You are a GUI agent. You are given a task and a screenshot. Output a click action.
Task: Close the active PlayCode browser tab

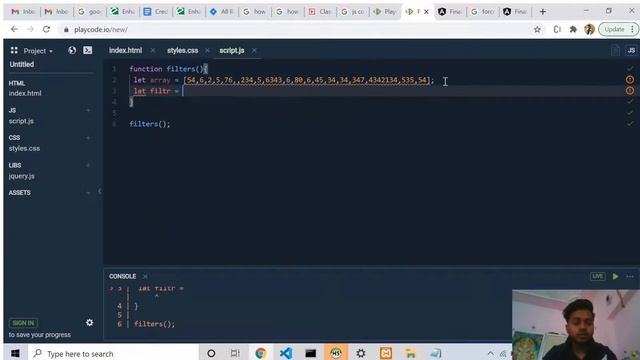point(426,12)
